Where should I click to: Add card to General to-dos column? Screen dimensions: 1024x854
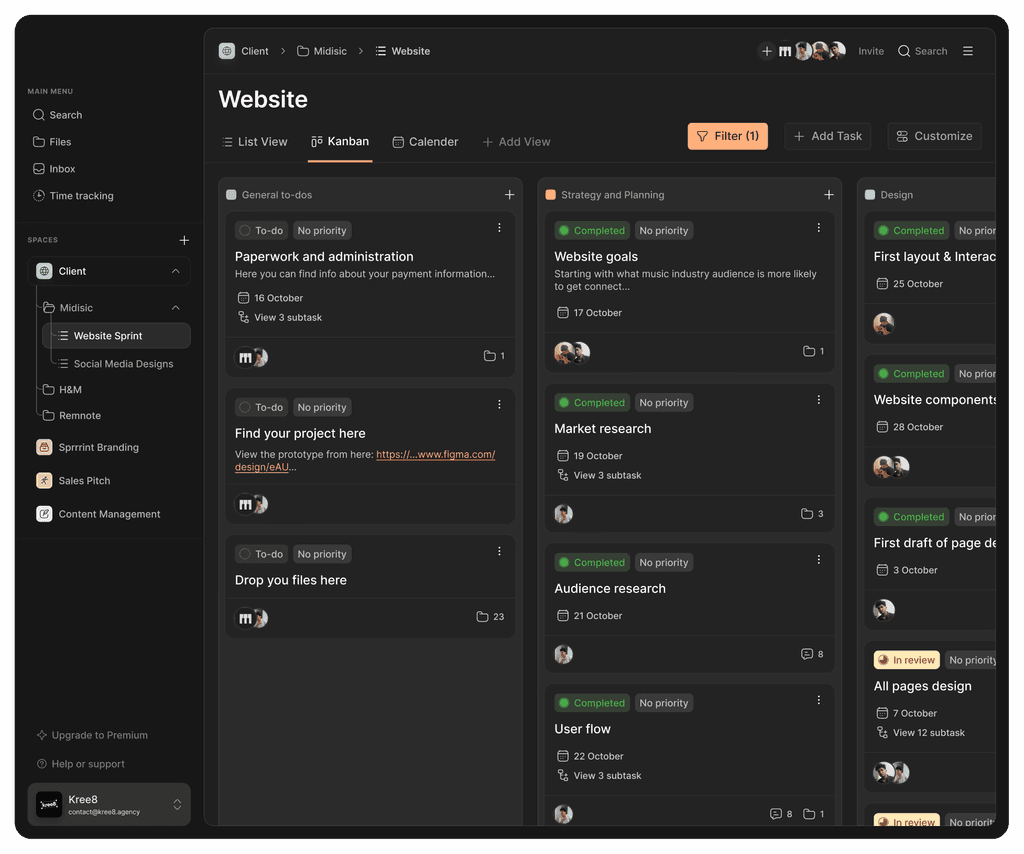[509, 195]
